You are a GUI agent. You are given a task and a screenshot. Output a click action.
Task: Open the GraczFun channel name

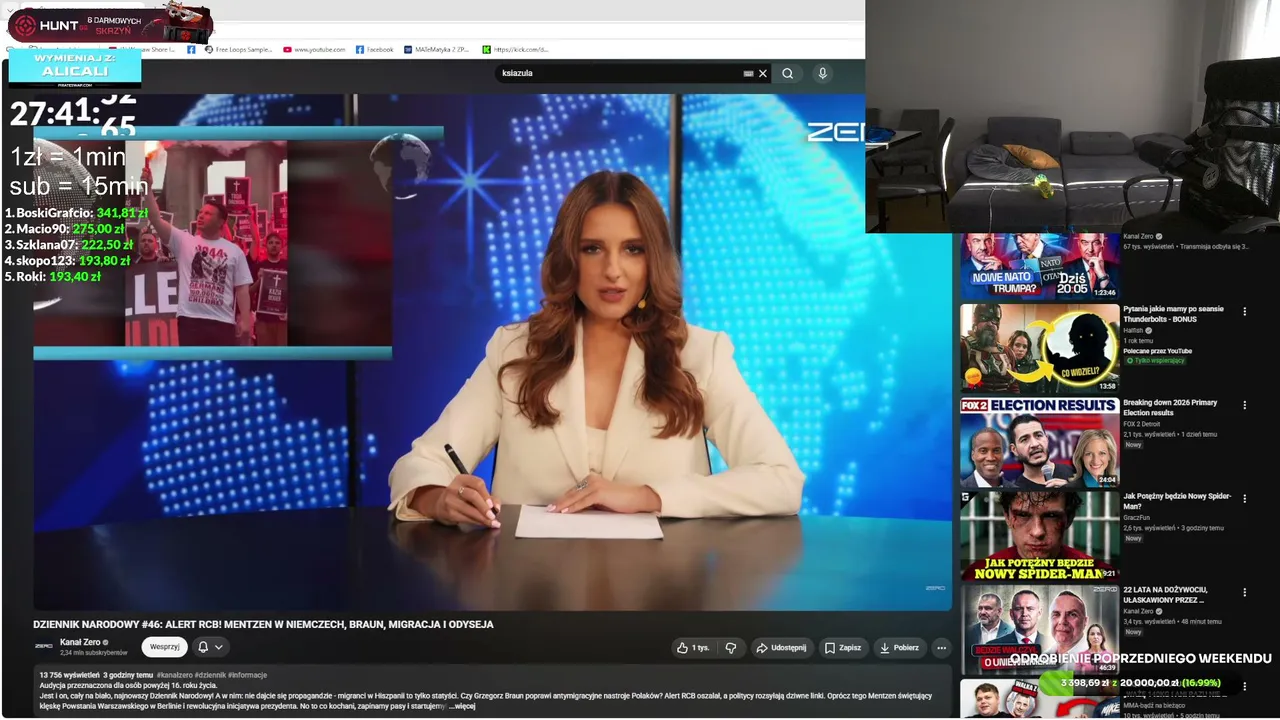point(1136,518)
